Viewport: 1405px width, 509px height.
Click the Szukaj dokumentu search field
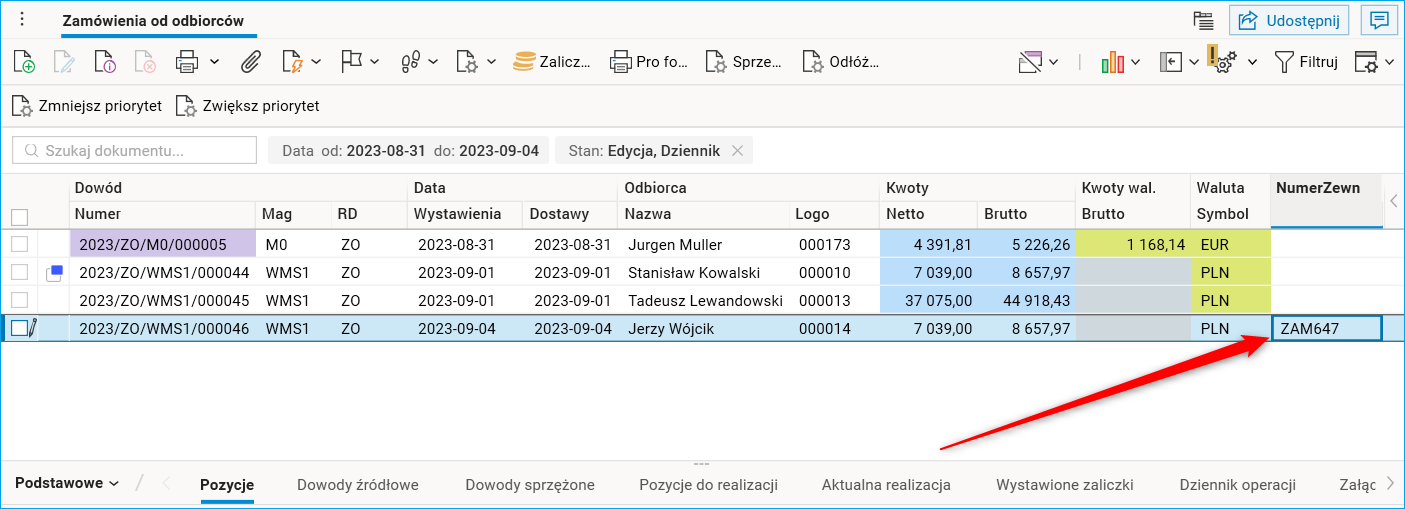(x=135, y=150)
